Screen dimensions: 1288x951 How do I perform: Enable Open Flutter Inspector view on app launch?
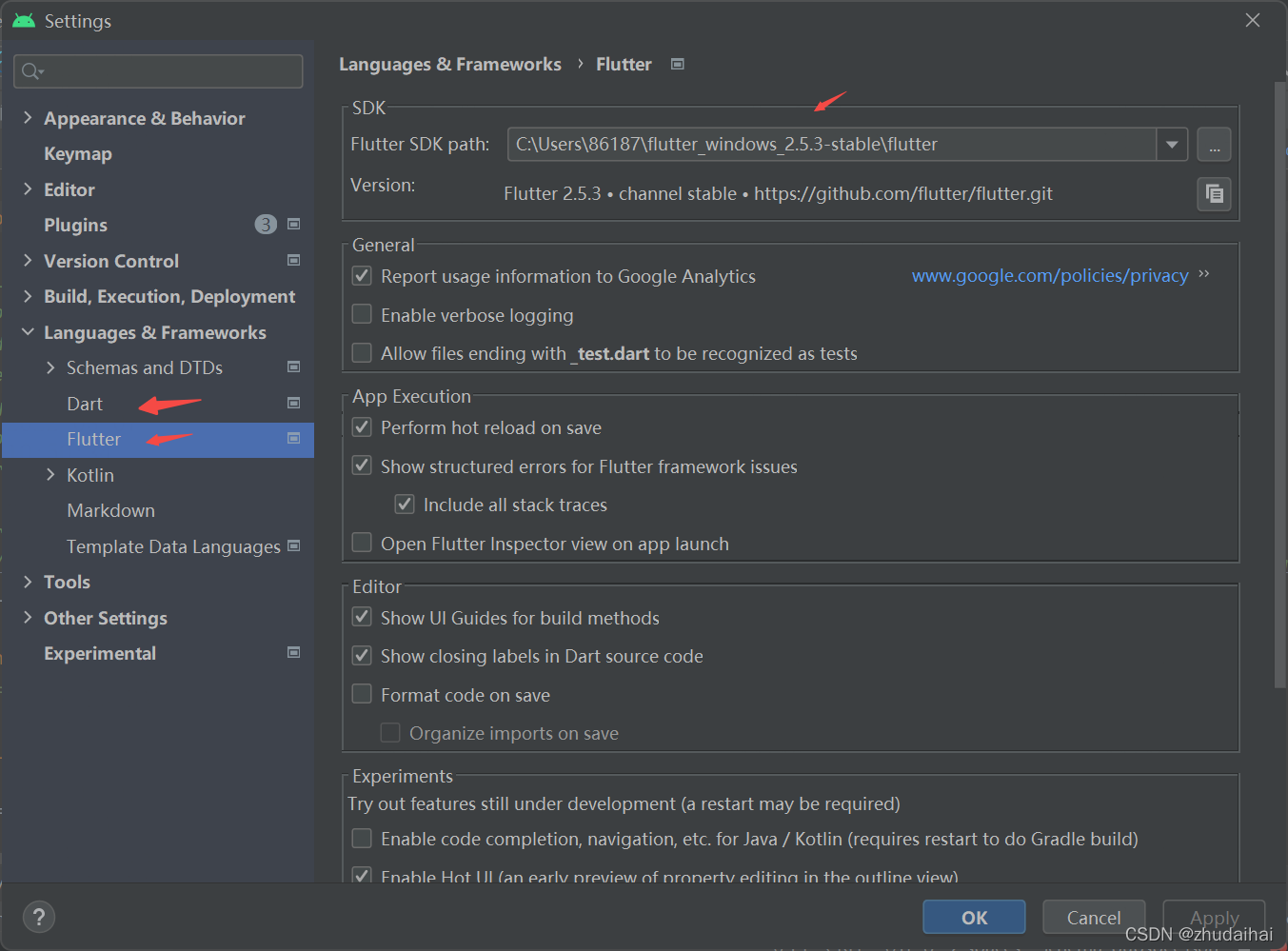(x=362, y=543)
